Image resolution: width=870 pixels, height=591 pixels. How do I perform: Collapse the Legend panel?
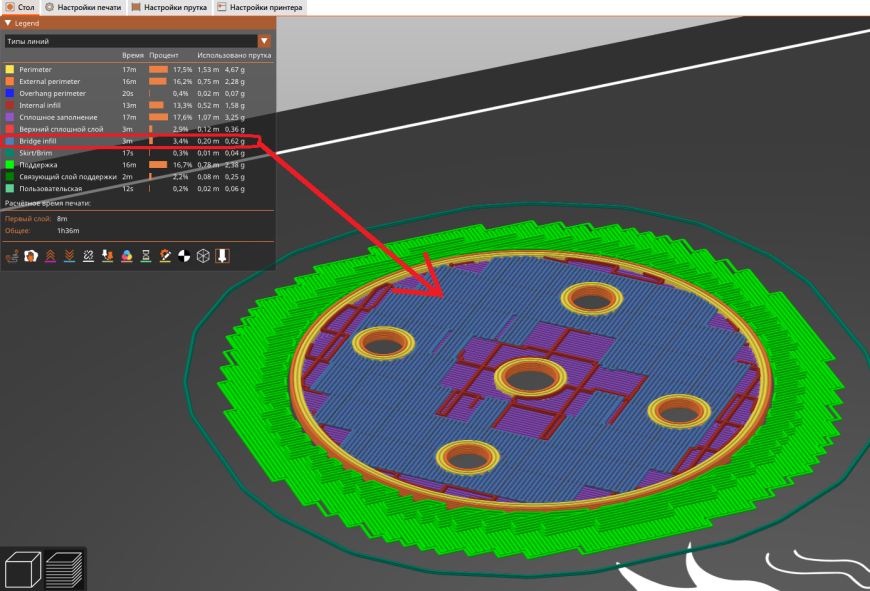tap(8, 22)
